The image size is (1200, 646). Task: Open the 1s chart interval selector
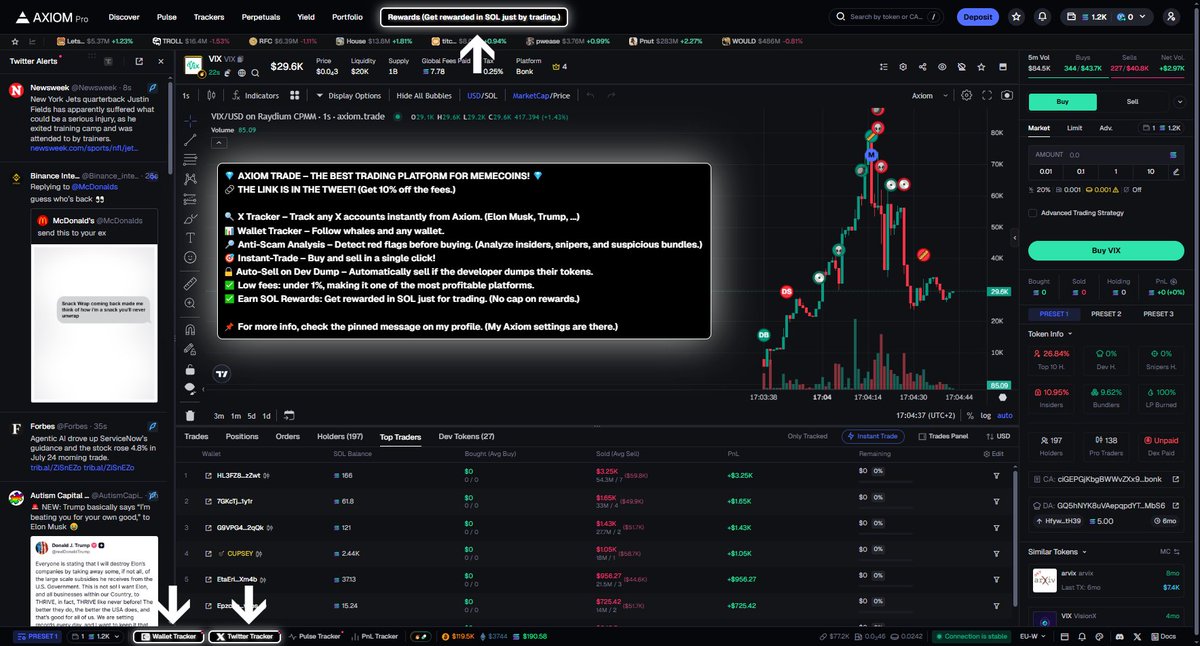point(186,96)
